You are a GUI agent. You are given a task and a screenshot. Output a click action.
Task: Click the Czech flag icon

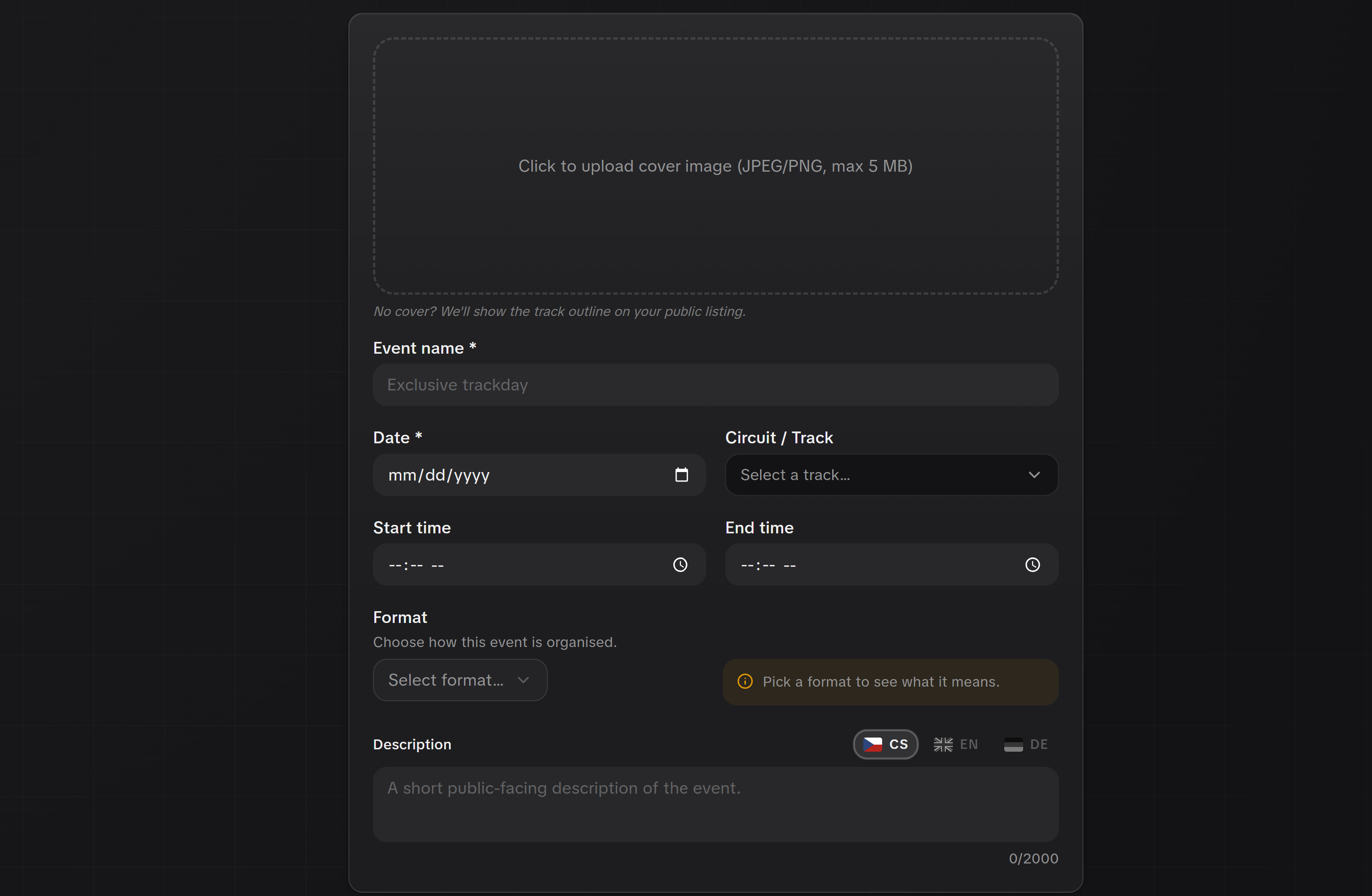873,744
